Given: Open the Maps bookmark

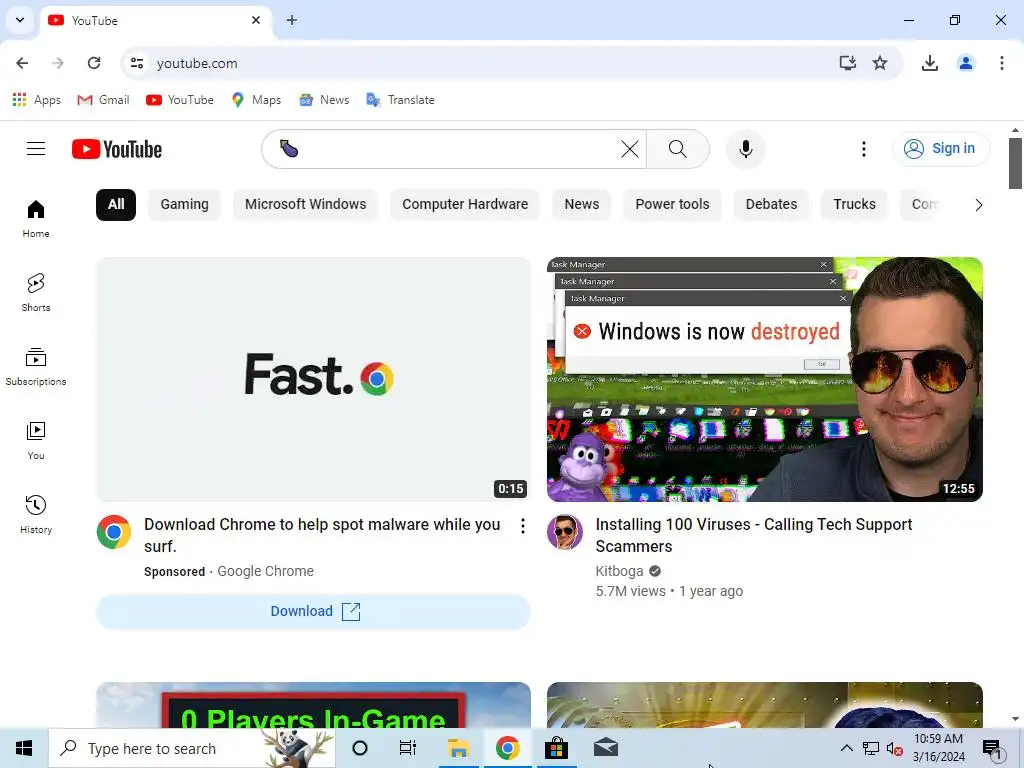Looking at the screenshot, I should 256,100.
